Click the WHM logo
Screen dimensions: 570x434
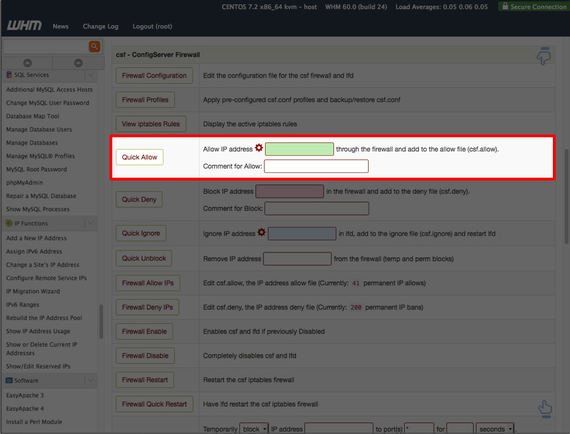click(24, 25)
